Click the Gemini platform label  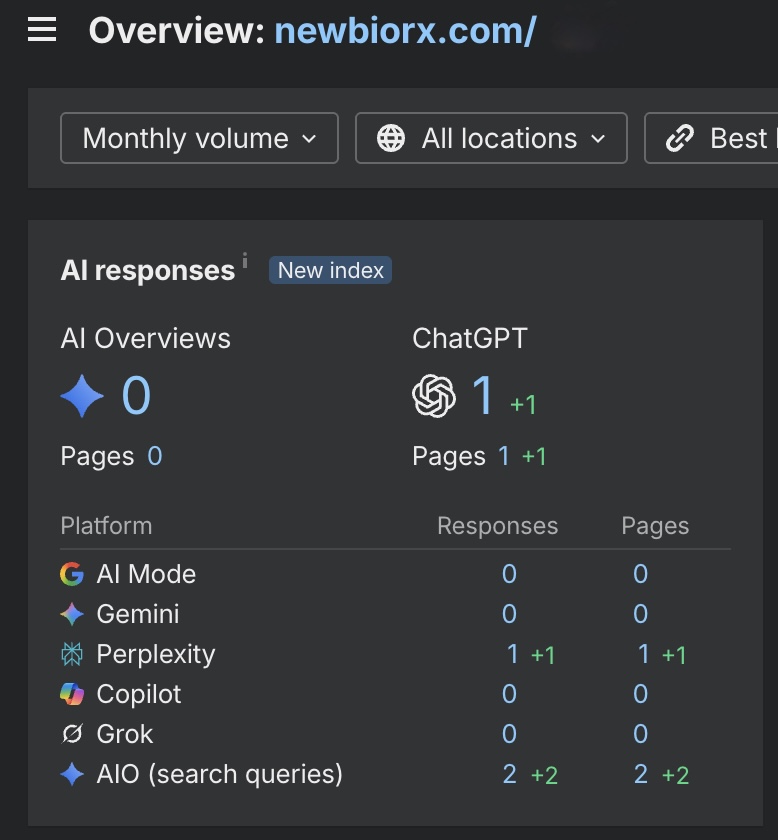point(138,614)
